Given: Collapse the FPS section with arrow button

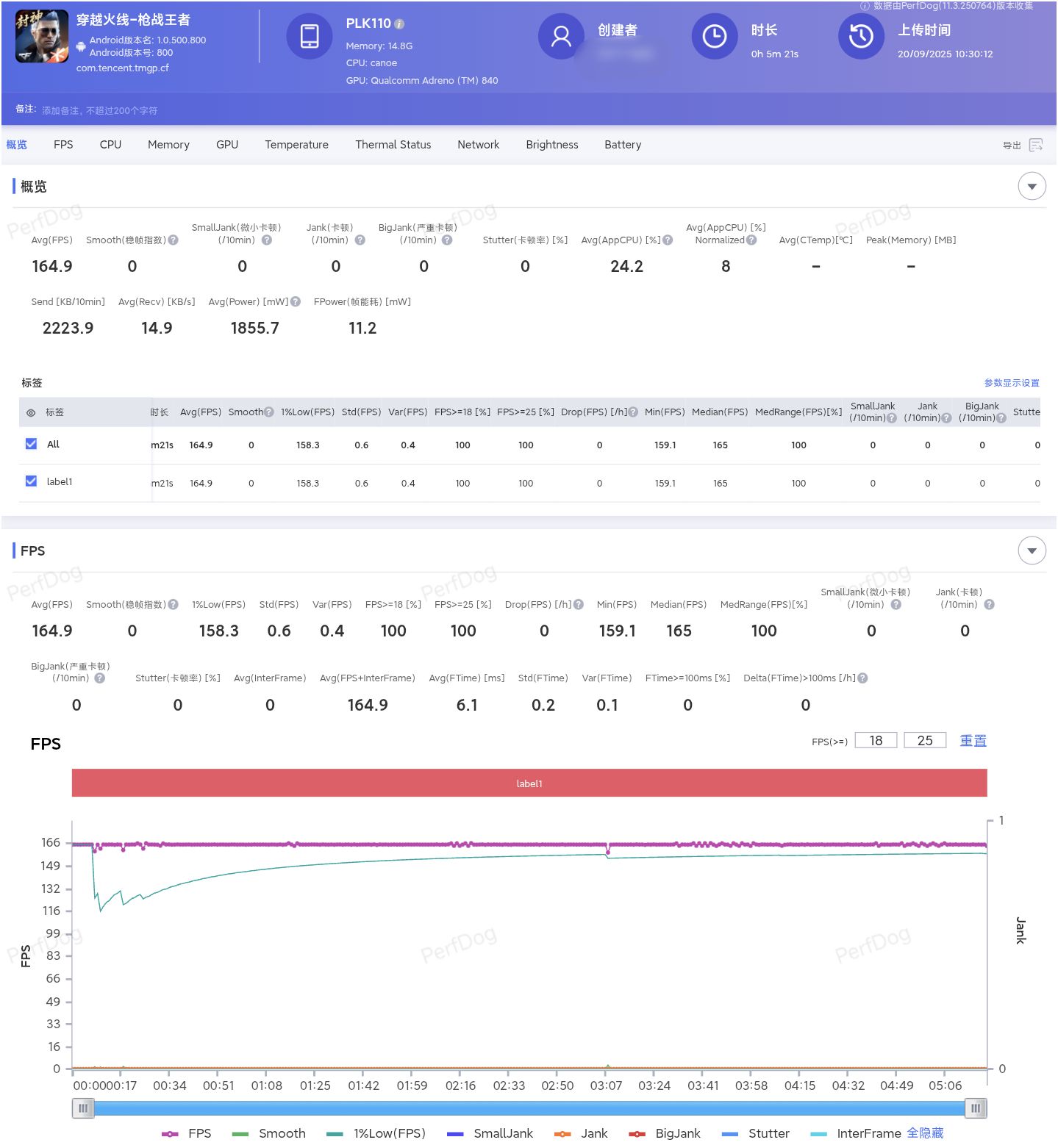Looking at the screenshot, I should pos(1032,550).
